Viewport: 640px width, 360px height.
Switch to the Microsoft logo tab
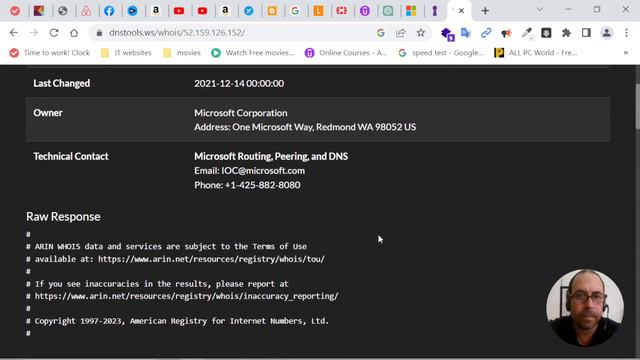pos(411,11)
